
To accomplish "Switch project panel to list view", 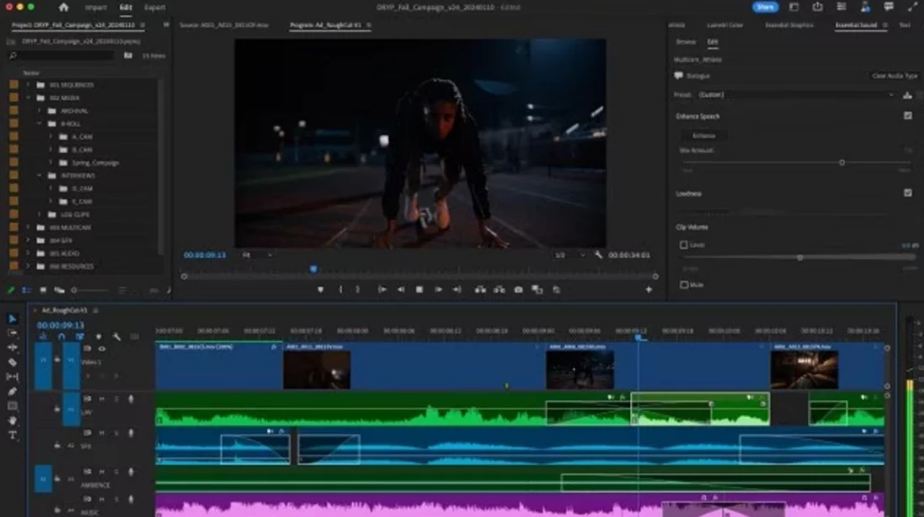I will click(27, 290).
